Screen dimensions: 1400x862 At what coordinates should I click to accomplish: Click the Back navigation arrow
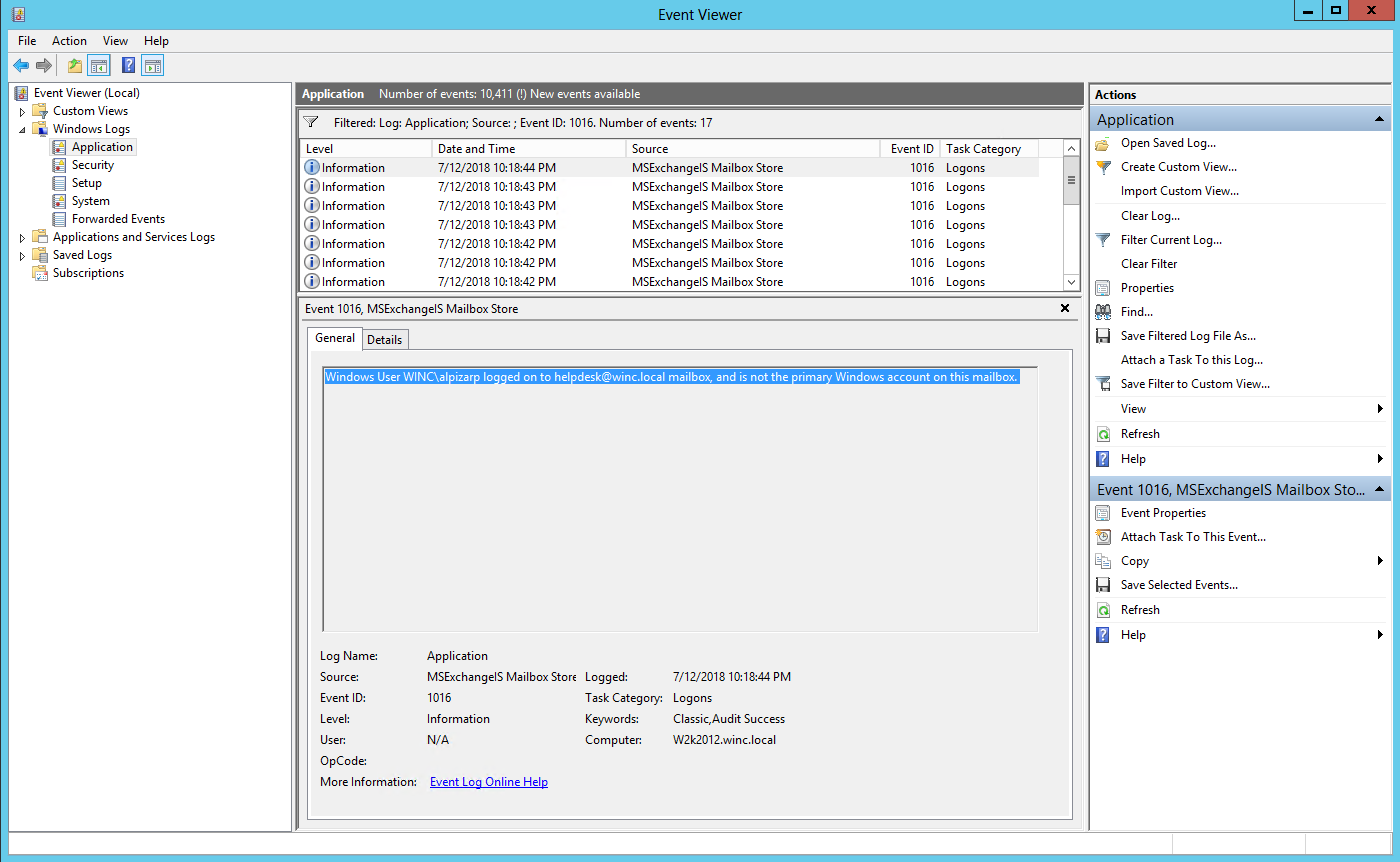tap(21, 64)
